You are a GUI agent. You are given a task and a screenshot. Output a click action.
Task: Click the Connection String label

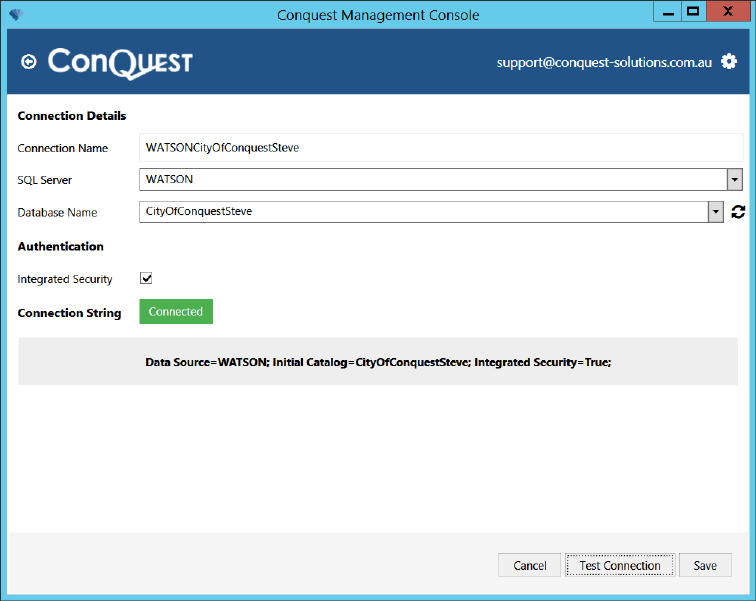tap(69, 313)
